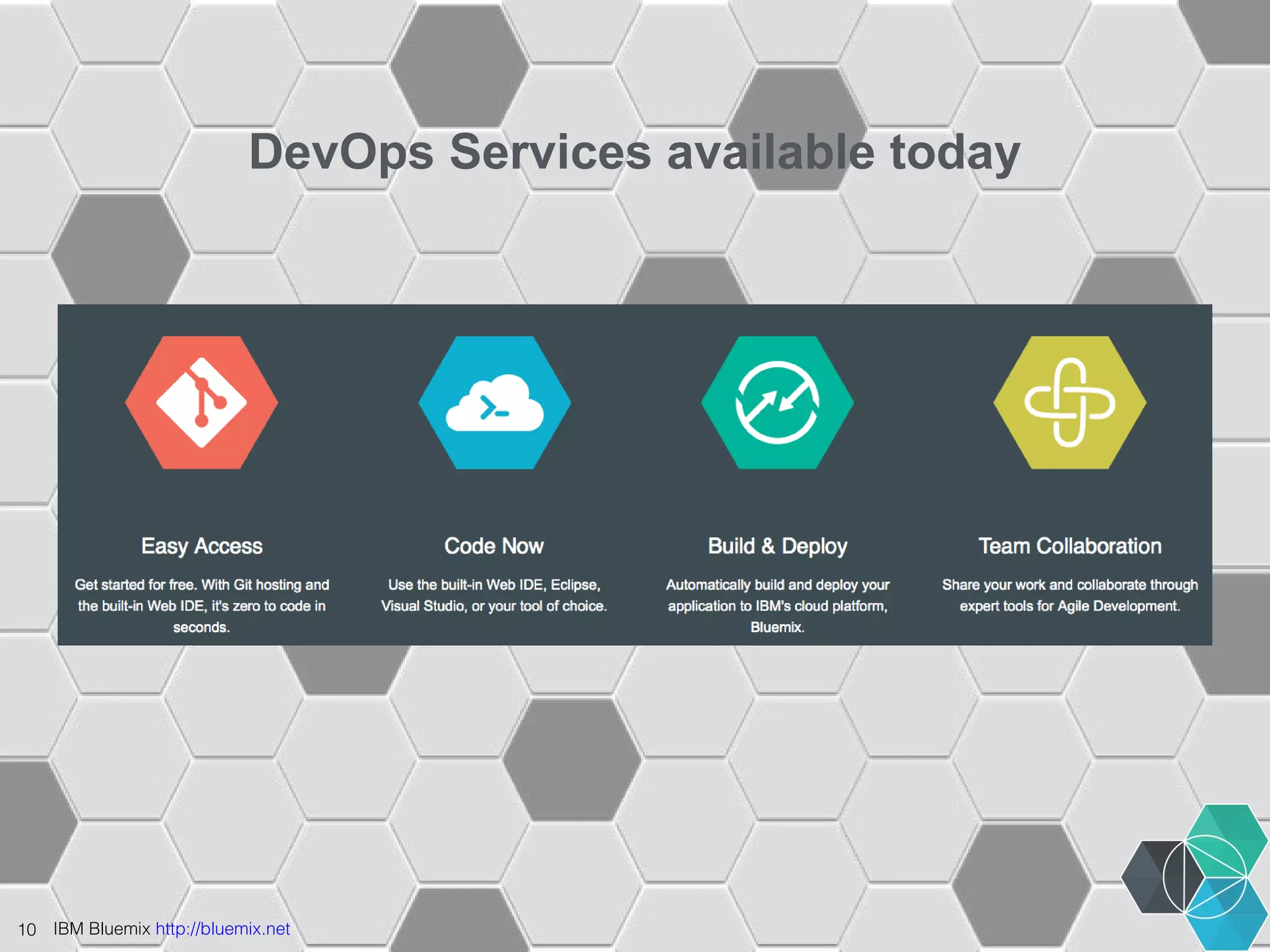Select the Build & Deploy heading
Image resolution: width=1270 pixels, height=952 pixels.
[x=778, y=546]
